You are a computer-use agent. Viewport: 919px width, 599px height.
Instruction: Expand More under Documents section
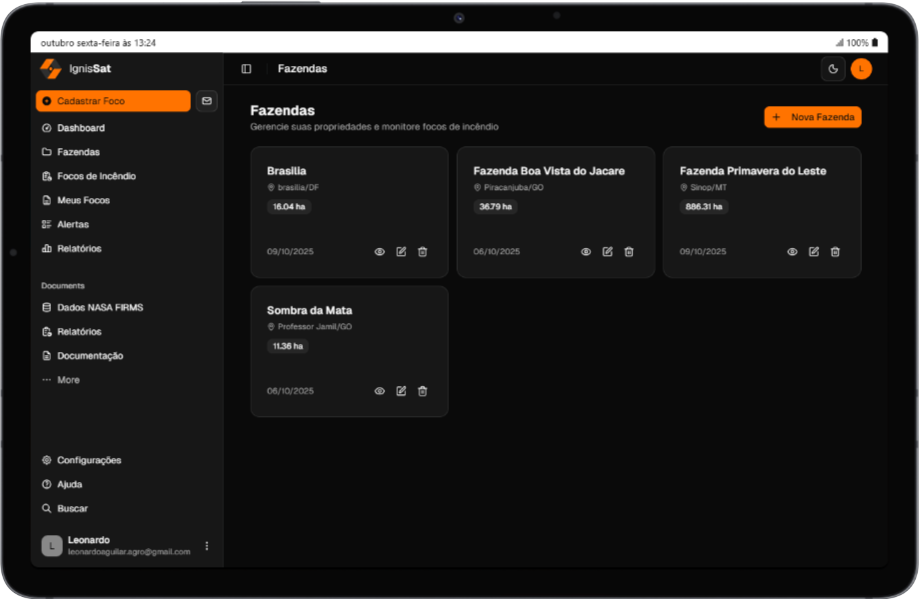[x=67, y=380]
